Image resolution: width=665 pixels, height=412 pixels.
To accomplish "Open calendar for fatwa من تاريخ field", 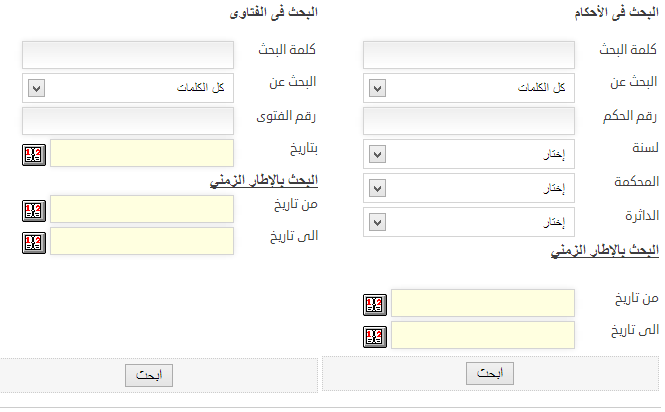I will 34,211.
